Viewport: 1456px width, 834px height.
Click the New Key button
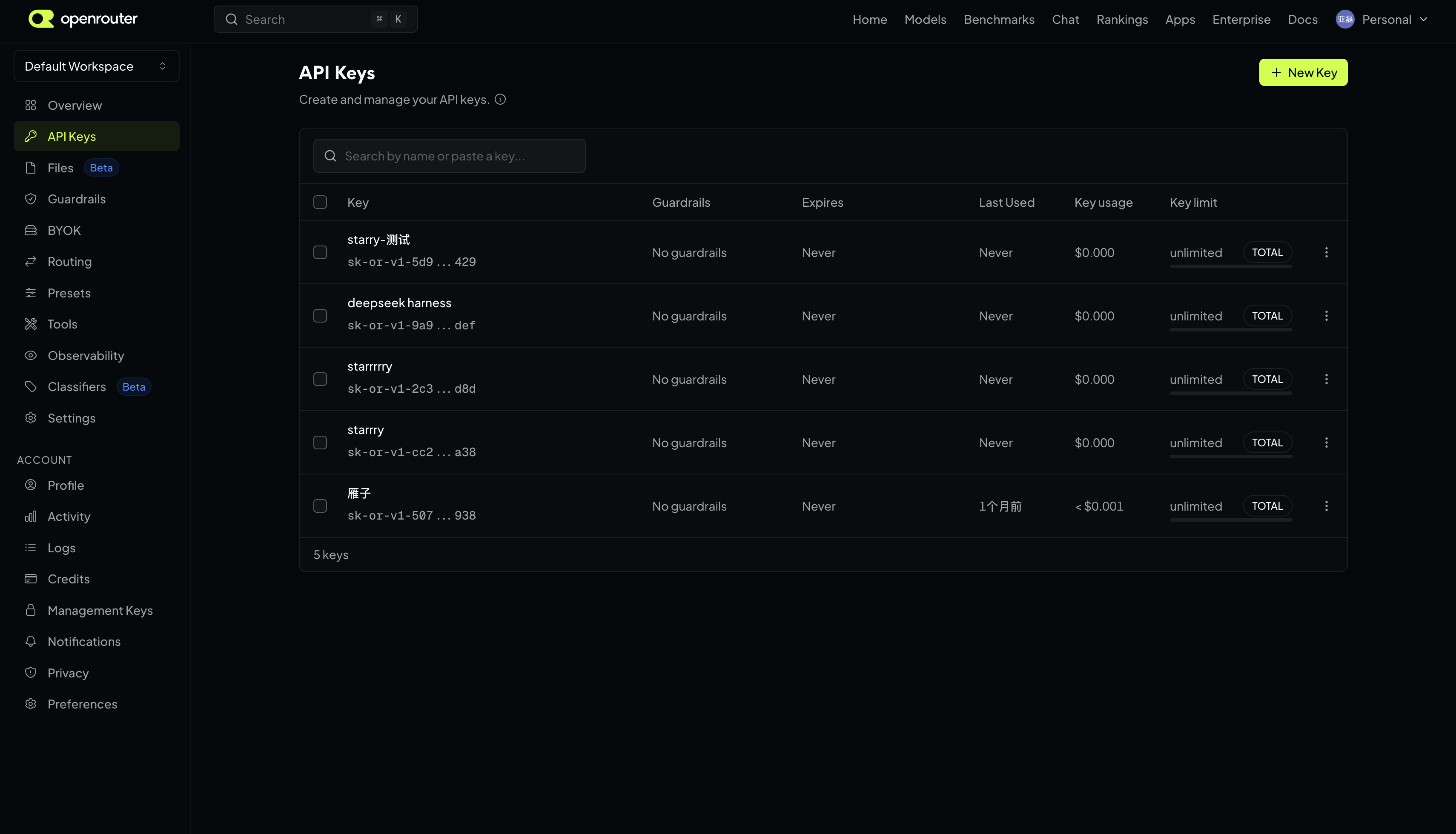(x=1303, y=73)
